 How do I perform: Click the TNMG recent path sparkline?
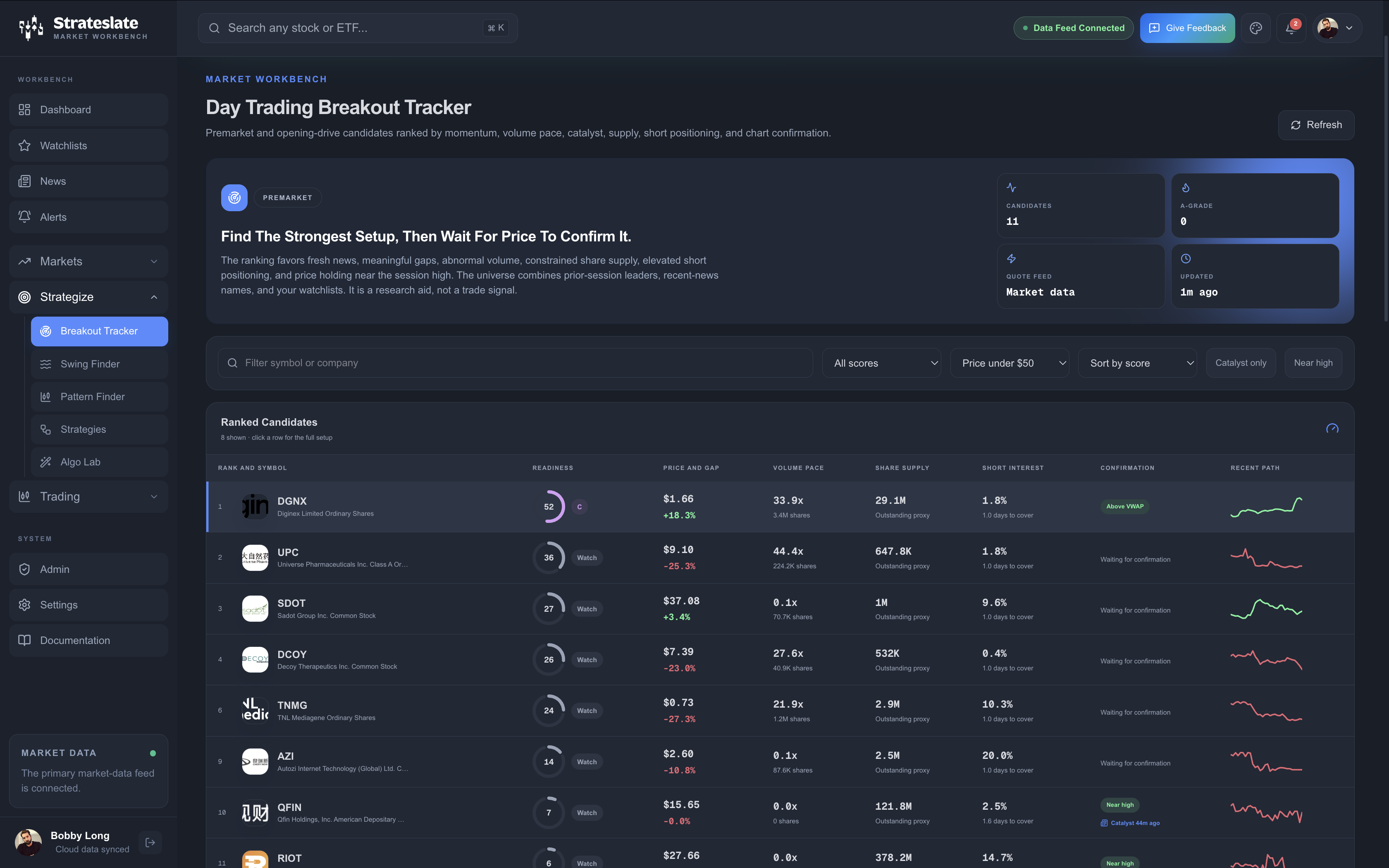1266,711
